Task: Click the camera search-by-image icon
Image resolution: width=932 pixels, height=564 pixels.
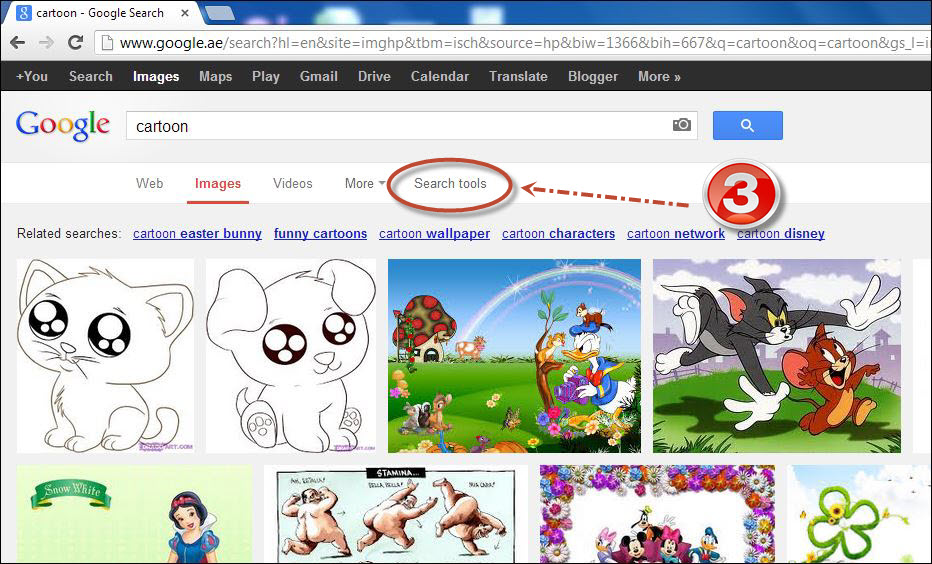Action: pos(682,125)
